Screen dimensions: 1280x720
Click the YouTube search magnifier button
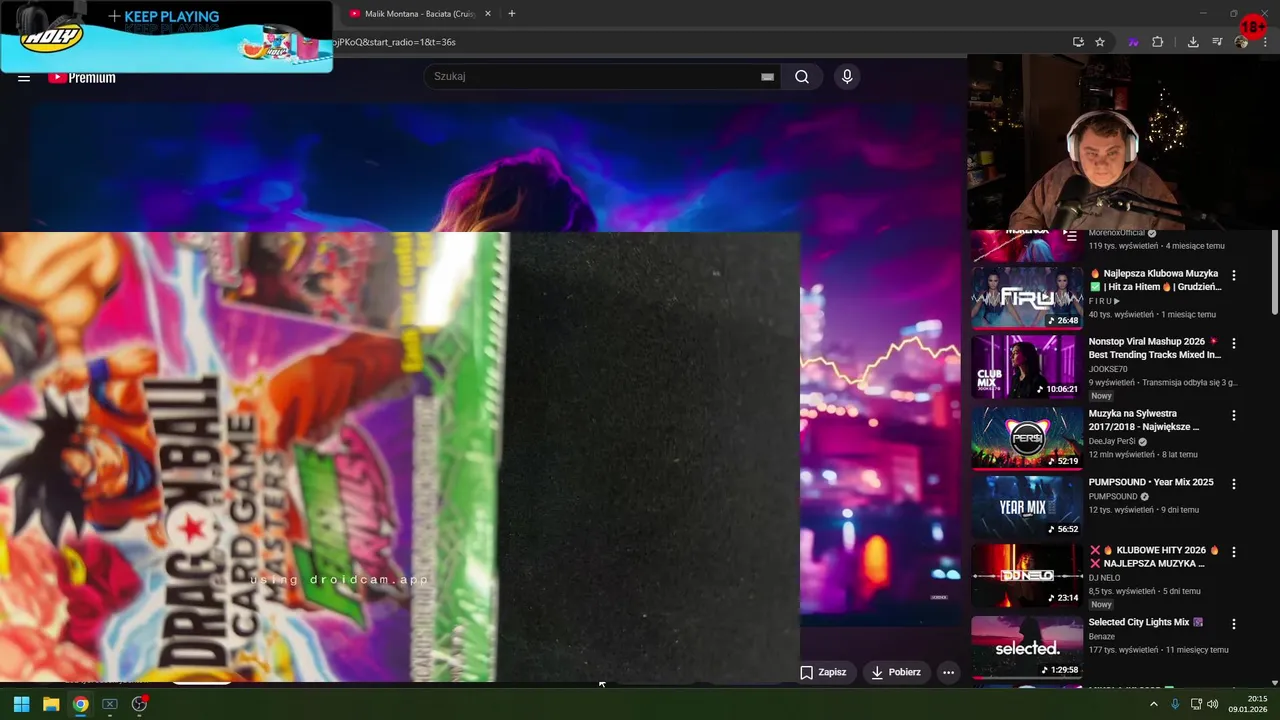[x=802, y=77]
